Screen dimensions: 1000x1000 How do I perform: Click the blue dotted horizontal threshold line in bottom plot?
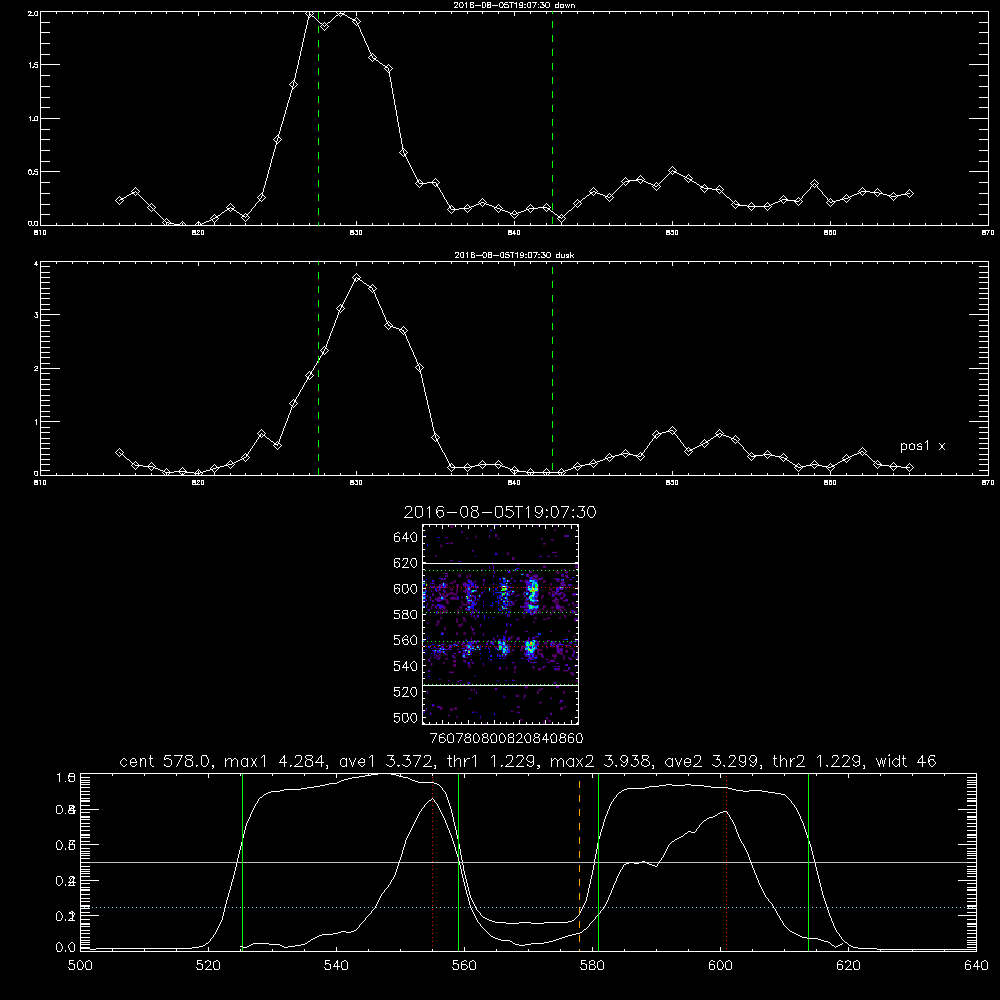click(528, 907)
